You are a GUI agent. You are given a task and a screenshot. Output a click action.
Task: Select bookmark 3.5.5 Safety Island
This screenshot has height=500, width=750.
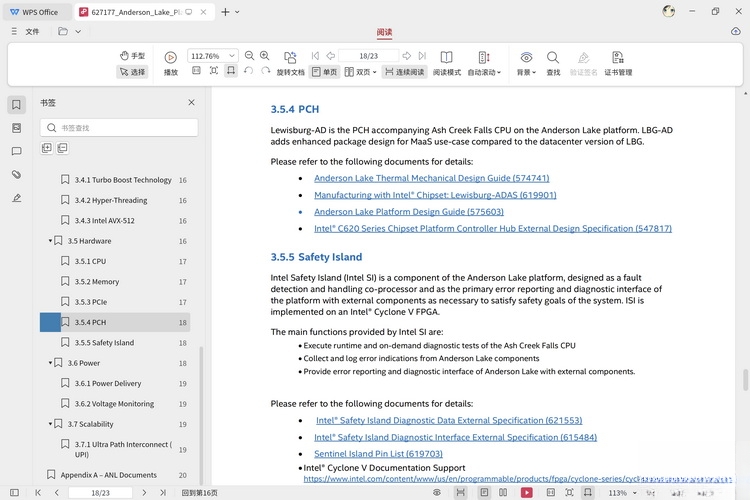[104, 343]
